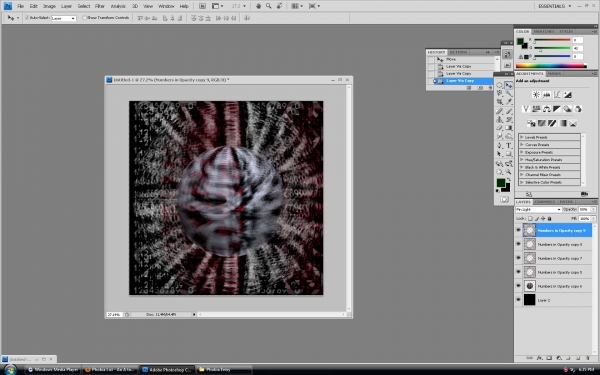Select the Clone Stamp tool
This screenshot has width=600, height=375.
coord(500,119)
